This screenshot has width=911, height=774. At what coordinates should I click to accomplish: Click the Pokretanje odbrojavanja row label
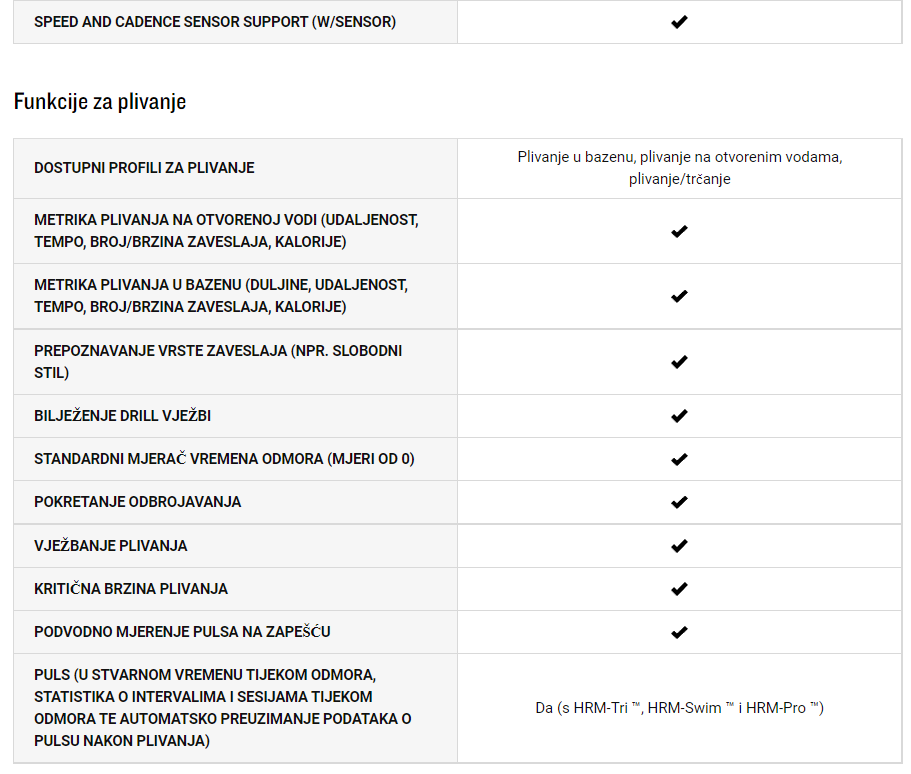pos(138,502)
